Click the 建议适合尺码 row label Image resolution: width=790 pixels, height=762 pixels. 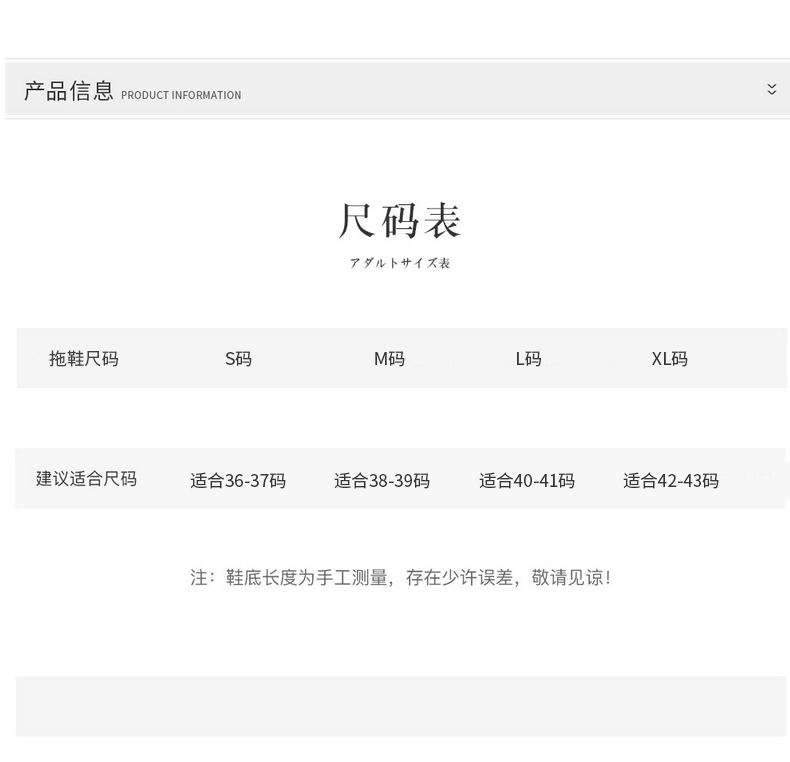click(86, 479)
